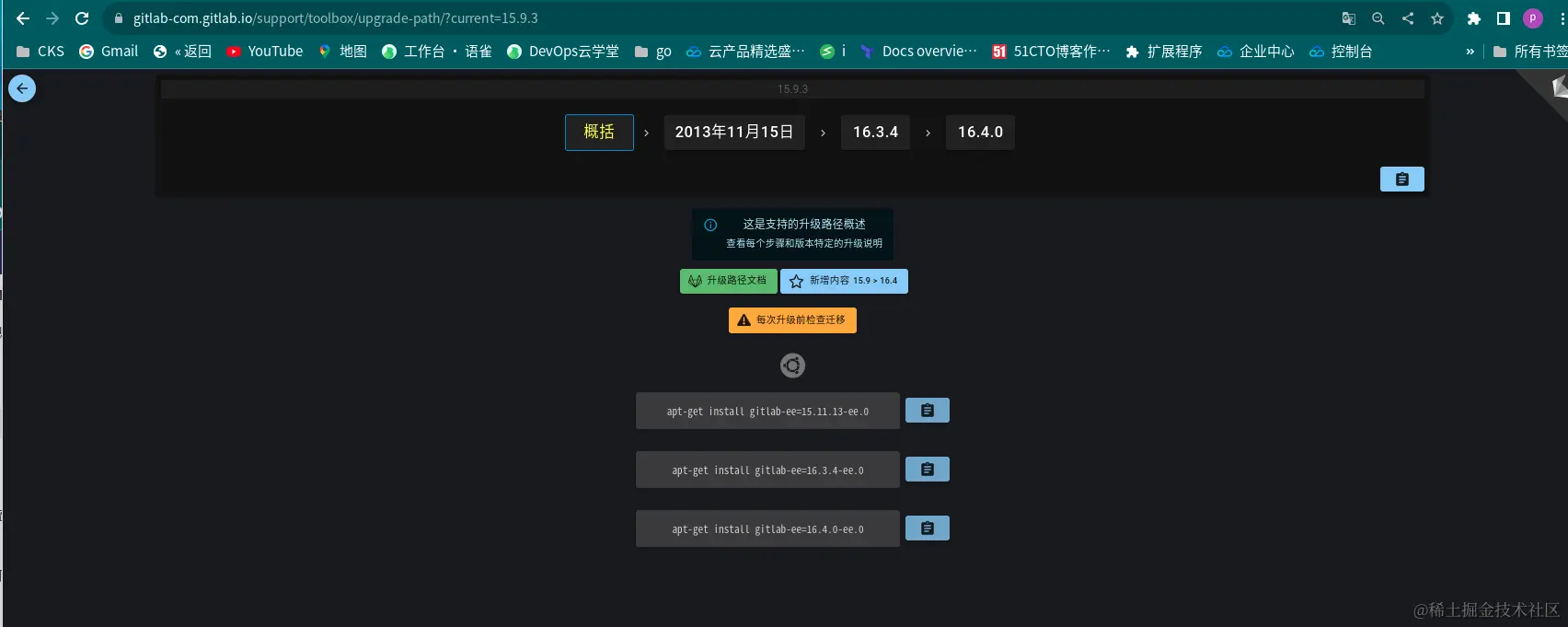Click the browser forward arrow
1568x627 pixels.
click(52, 18)
